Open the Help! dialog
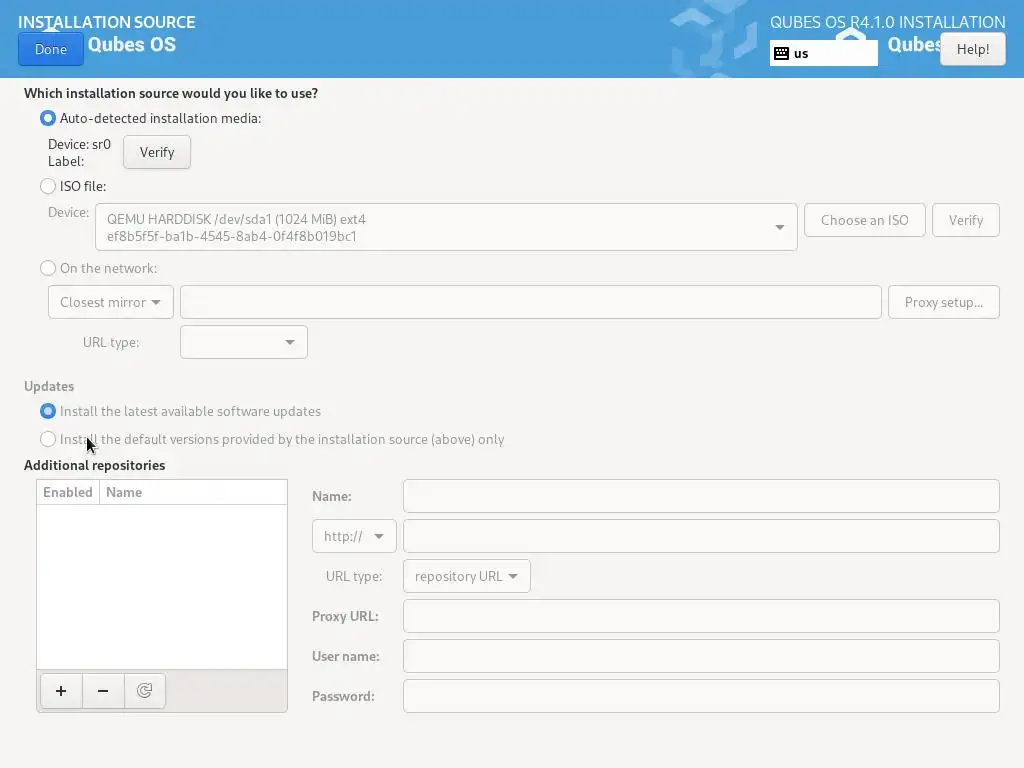Screen dimensions: 1024x768 tap(972, 49)
